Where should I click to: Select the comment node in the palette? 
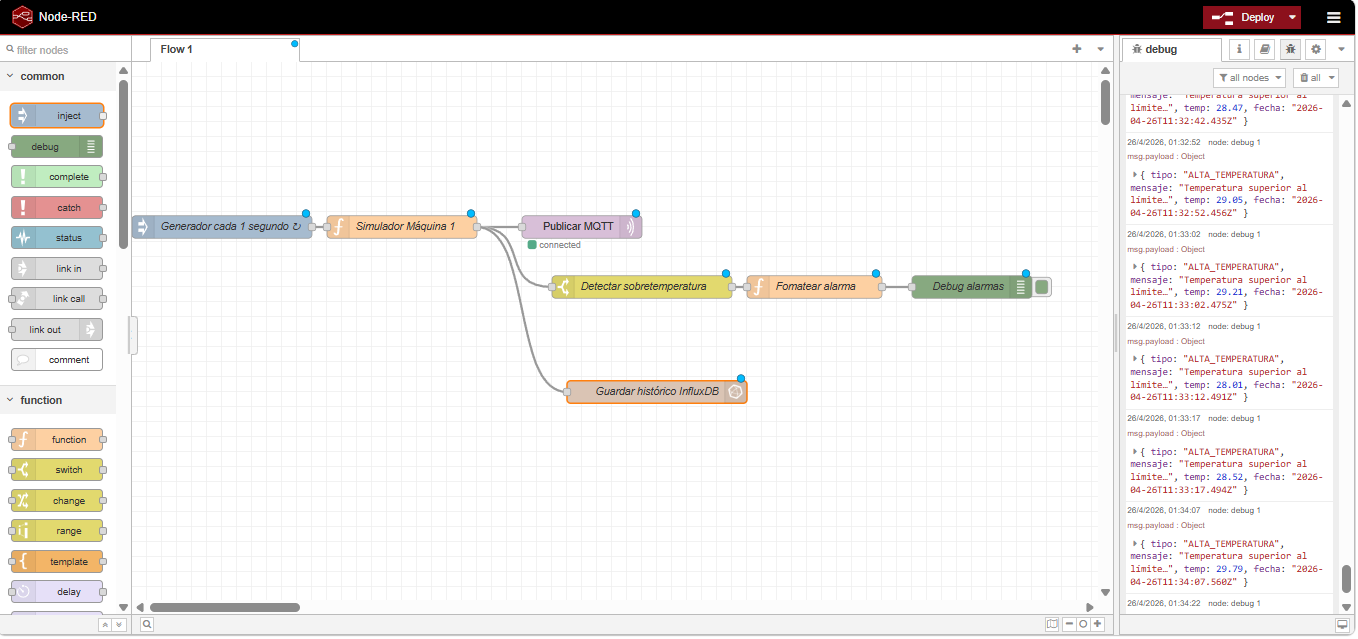pos(57,360)
